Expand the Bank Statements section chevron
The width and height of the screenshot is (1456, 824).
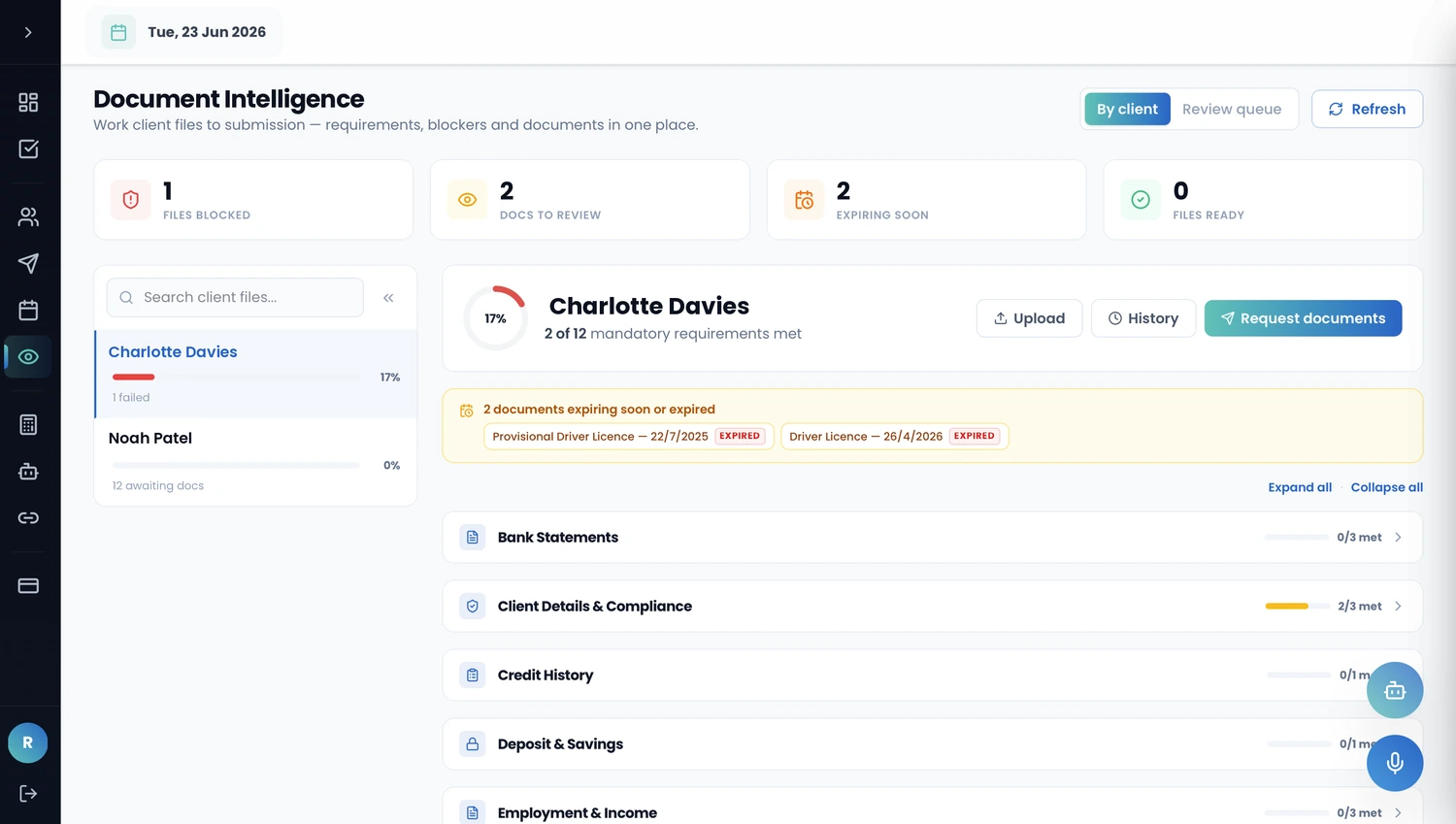1398,538
